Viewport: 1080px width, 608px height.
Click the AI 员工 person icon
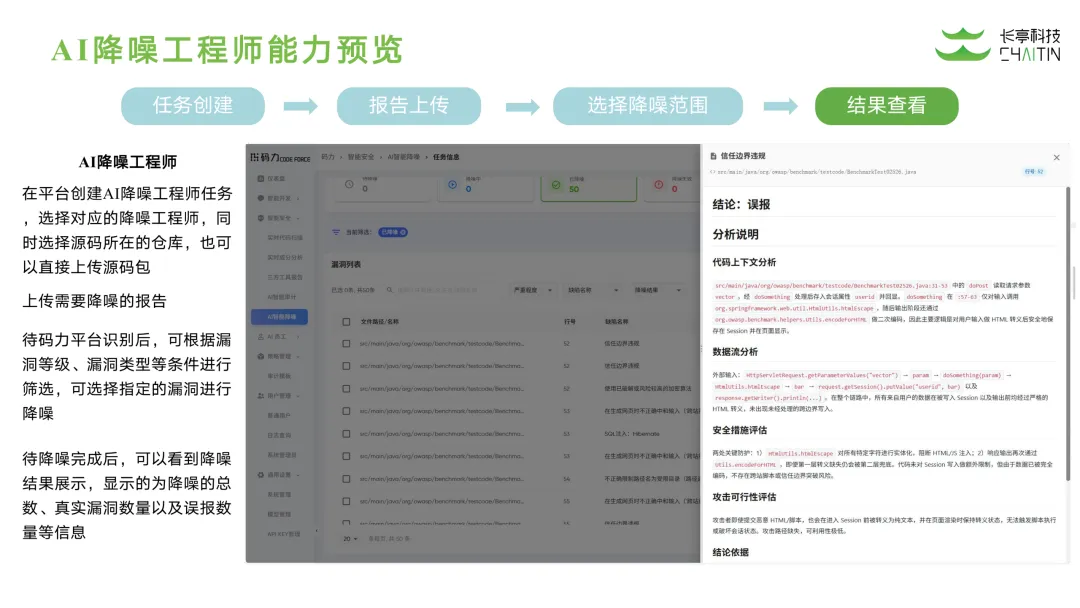(261, 337)
